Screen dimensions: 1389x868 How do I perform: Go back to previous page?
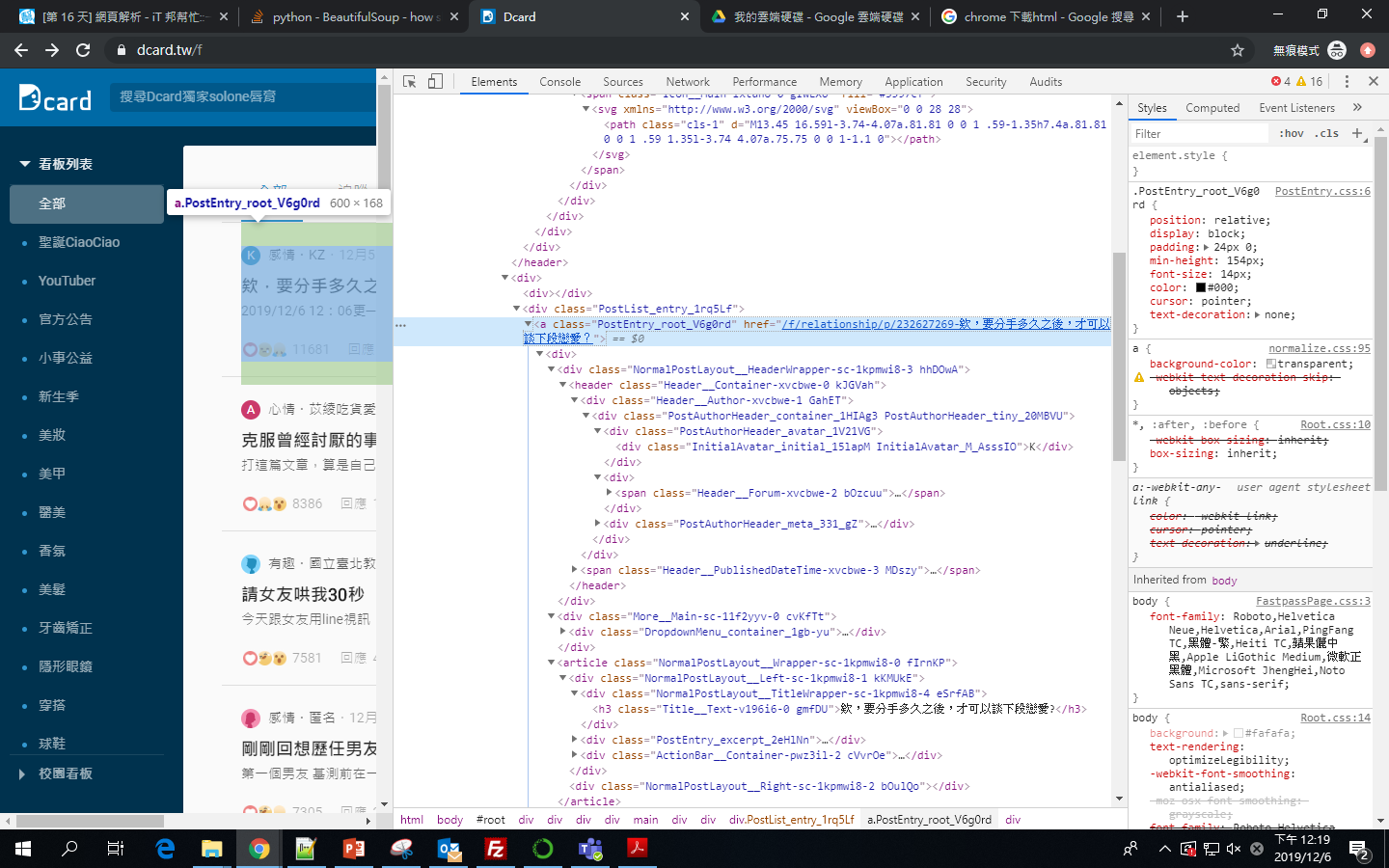(21, 50)
